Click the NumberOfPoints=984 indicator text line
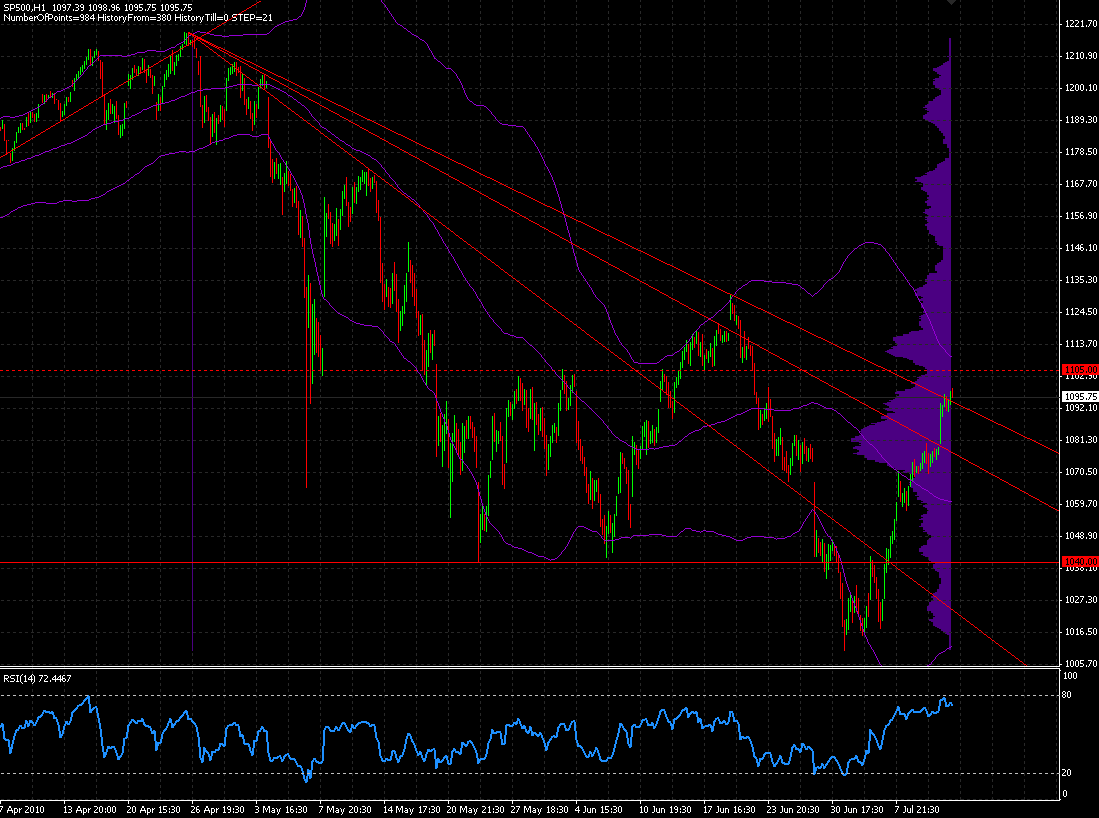This screenshot has width=1099, height=818. pos(140,18)
